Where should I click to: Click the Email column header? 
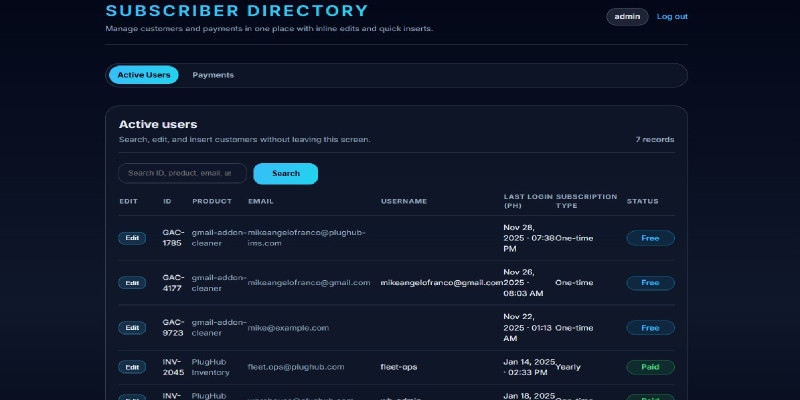coord(260,201)
